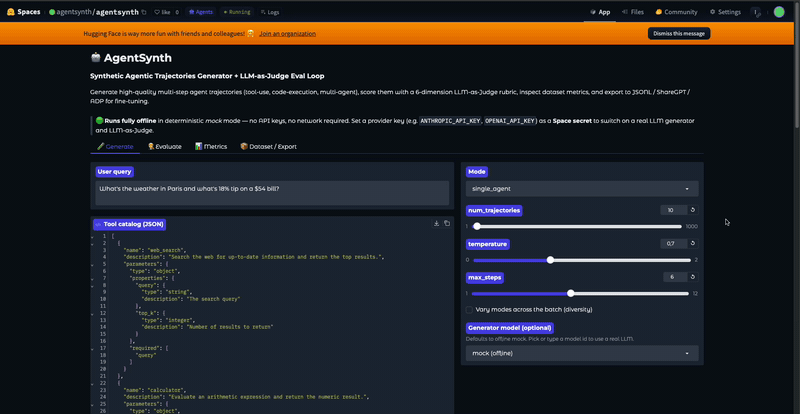Select the Generate tab

(x=115, y=147)
